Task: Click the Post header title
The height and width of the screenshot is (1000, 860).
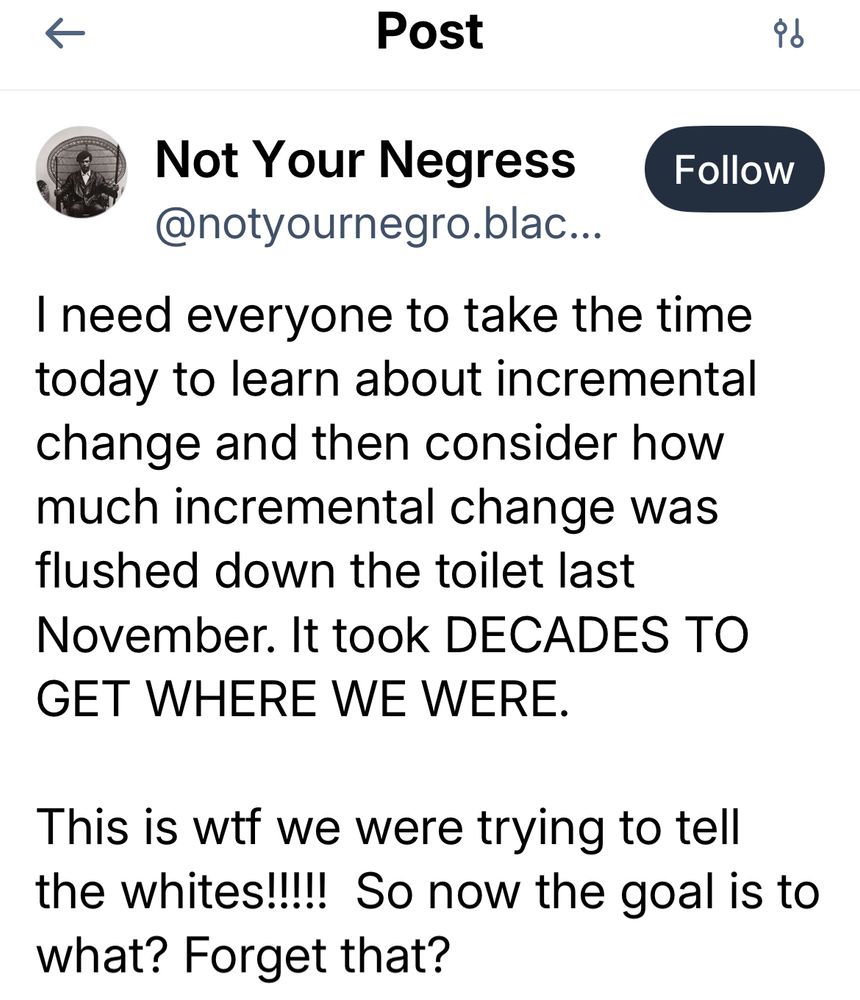Action: 430,31
